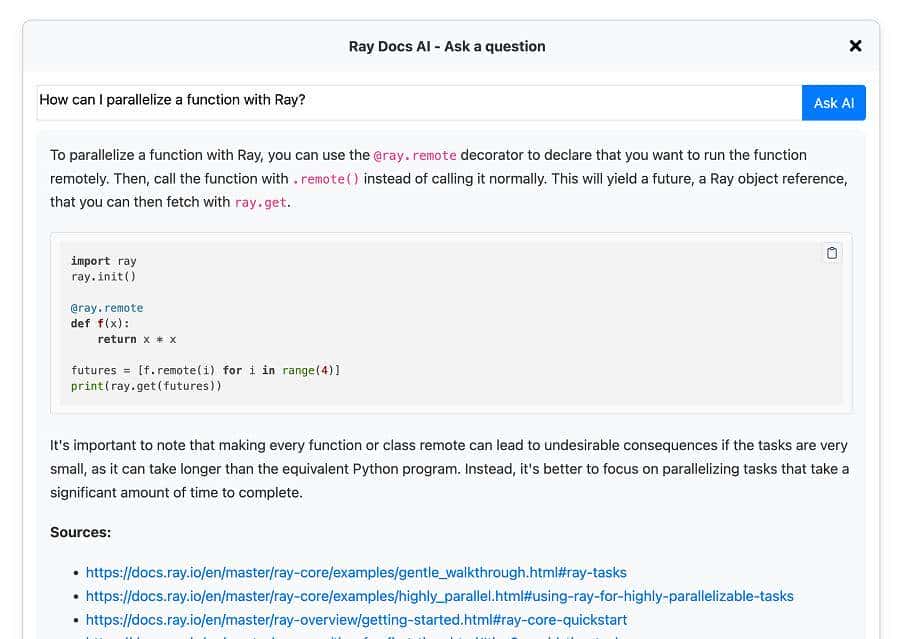Close the Ray Docs AI dialog
Viewport: 900px width, 639px height.
[x=855, y=46]
